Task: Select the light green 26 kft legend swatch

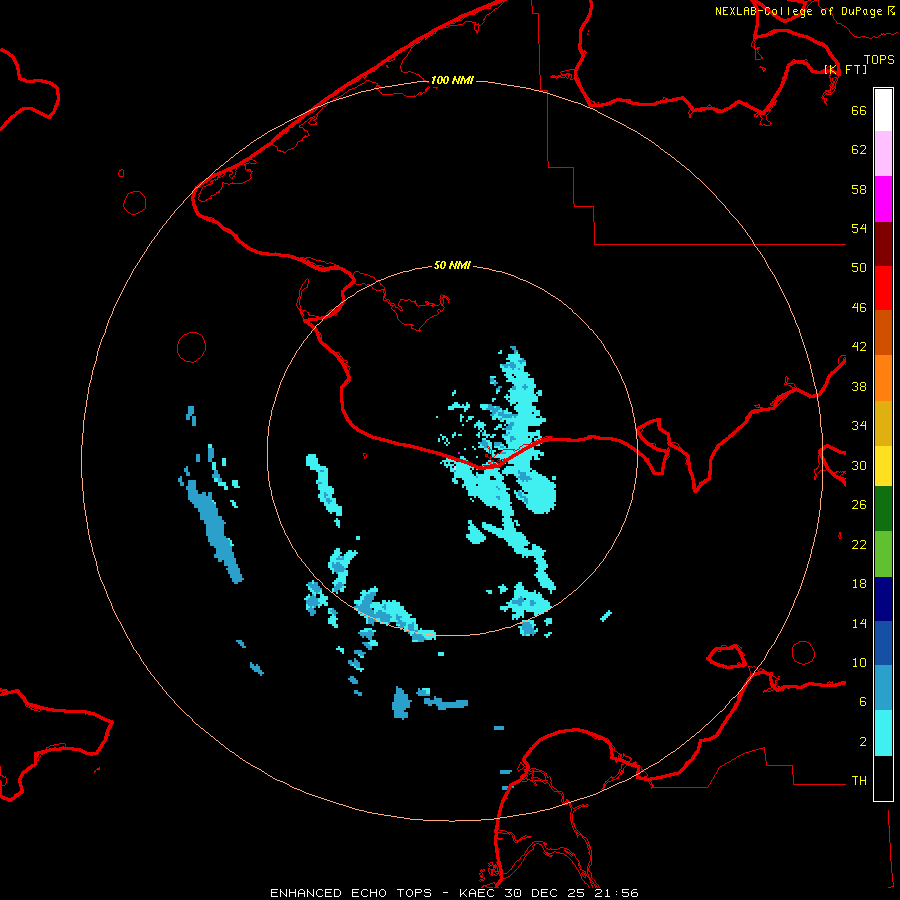Action: pyautogui.click(x=883, y=553)
